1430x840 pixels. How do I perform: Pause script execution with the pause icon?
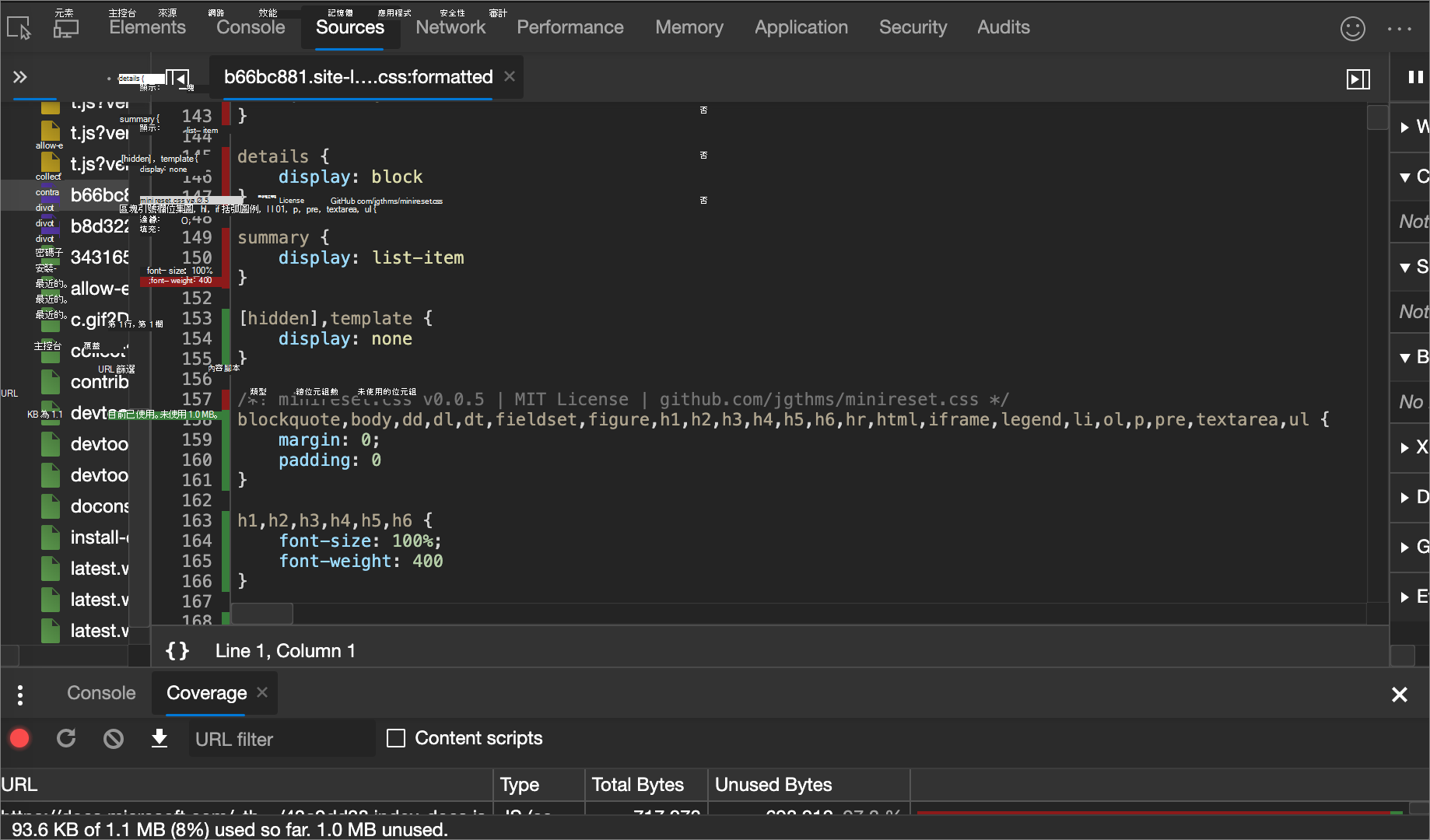click(x=1415, y=77)
